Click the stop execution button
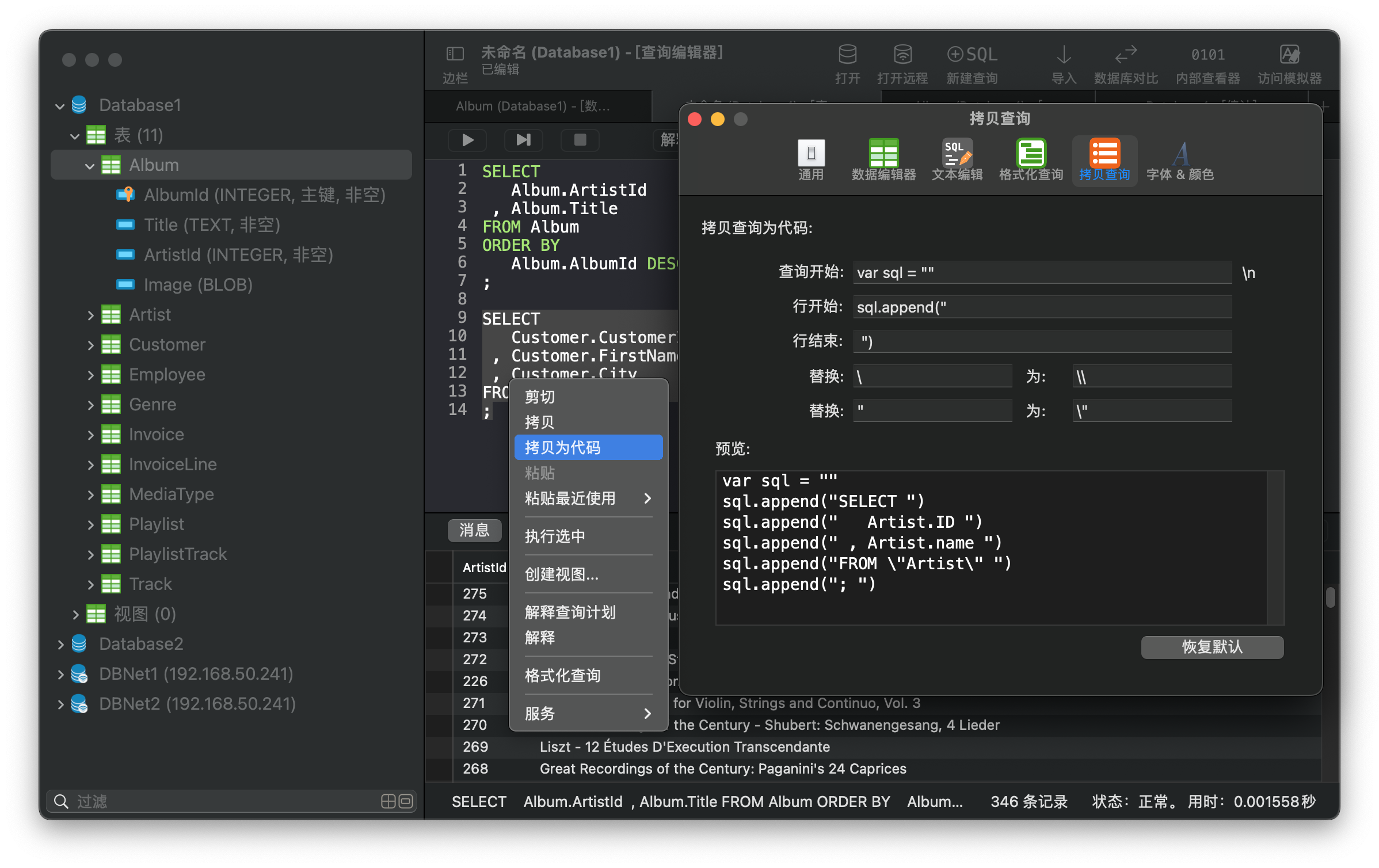The height and width of the screenshot is (868, 1379). [580, 140]
